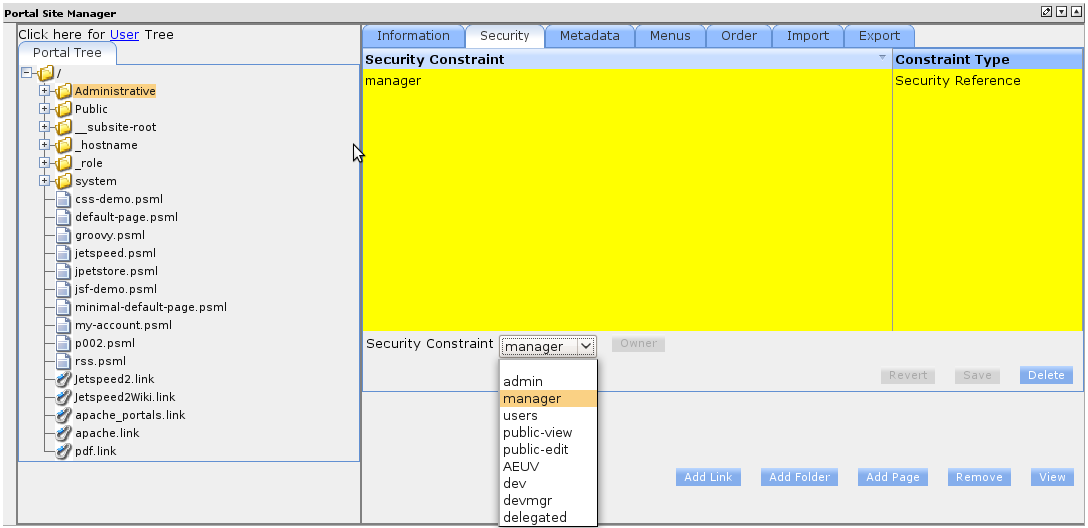Click the Administrative folder icon
1088x528 pixels.
tap(64, 91)
